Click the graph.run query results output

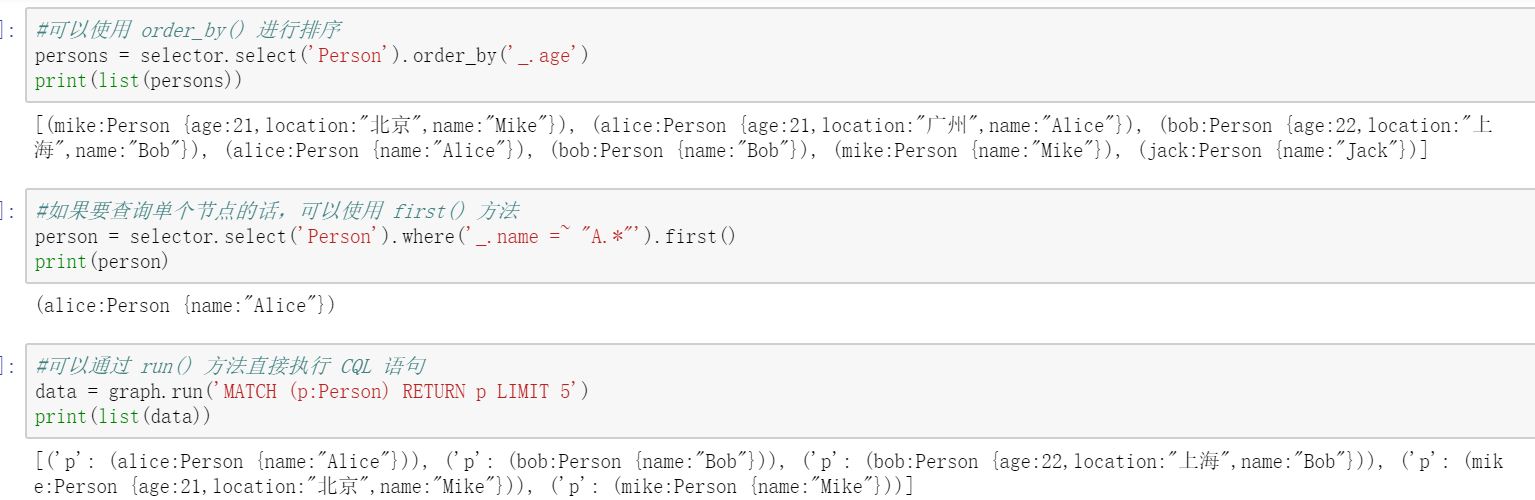pos(768,474)
